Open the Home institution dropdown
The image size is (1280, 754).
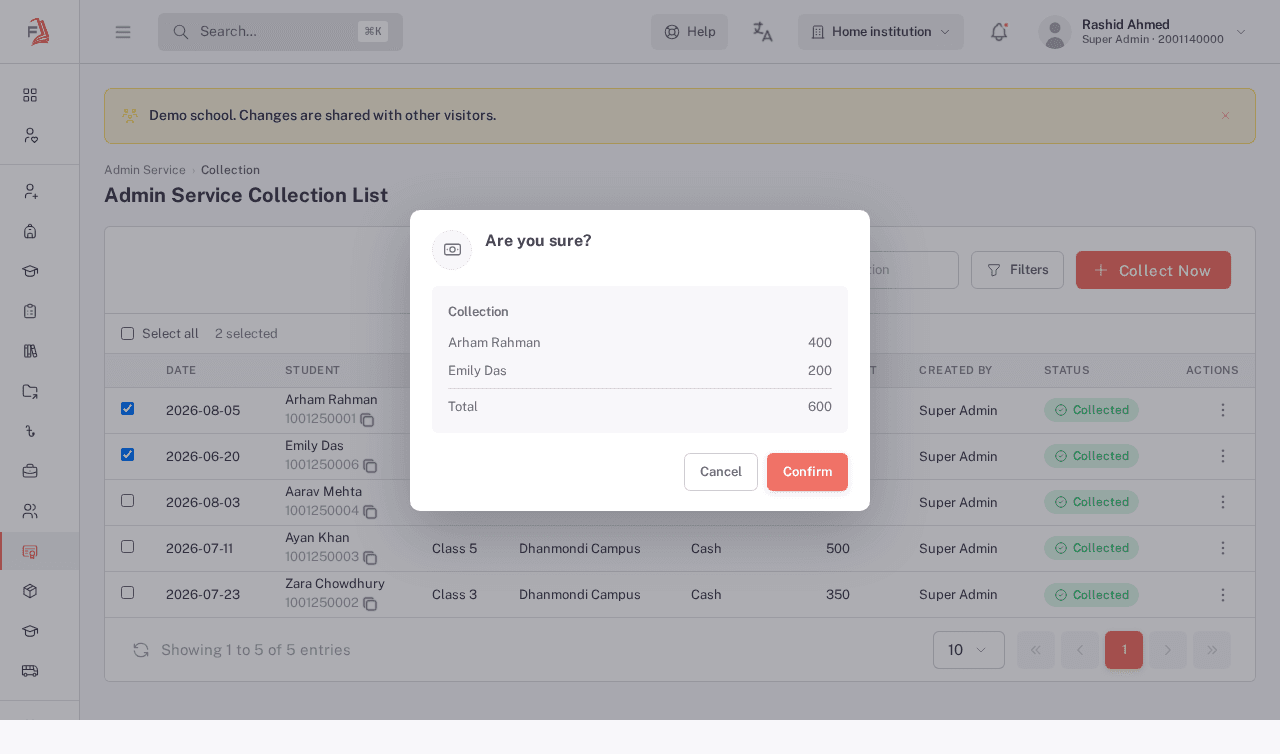(x=881, y=32)
